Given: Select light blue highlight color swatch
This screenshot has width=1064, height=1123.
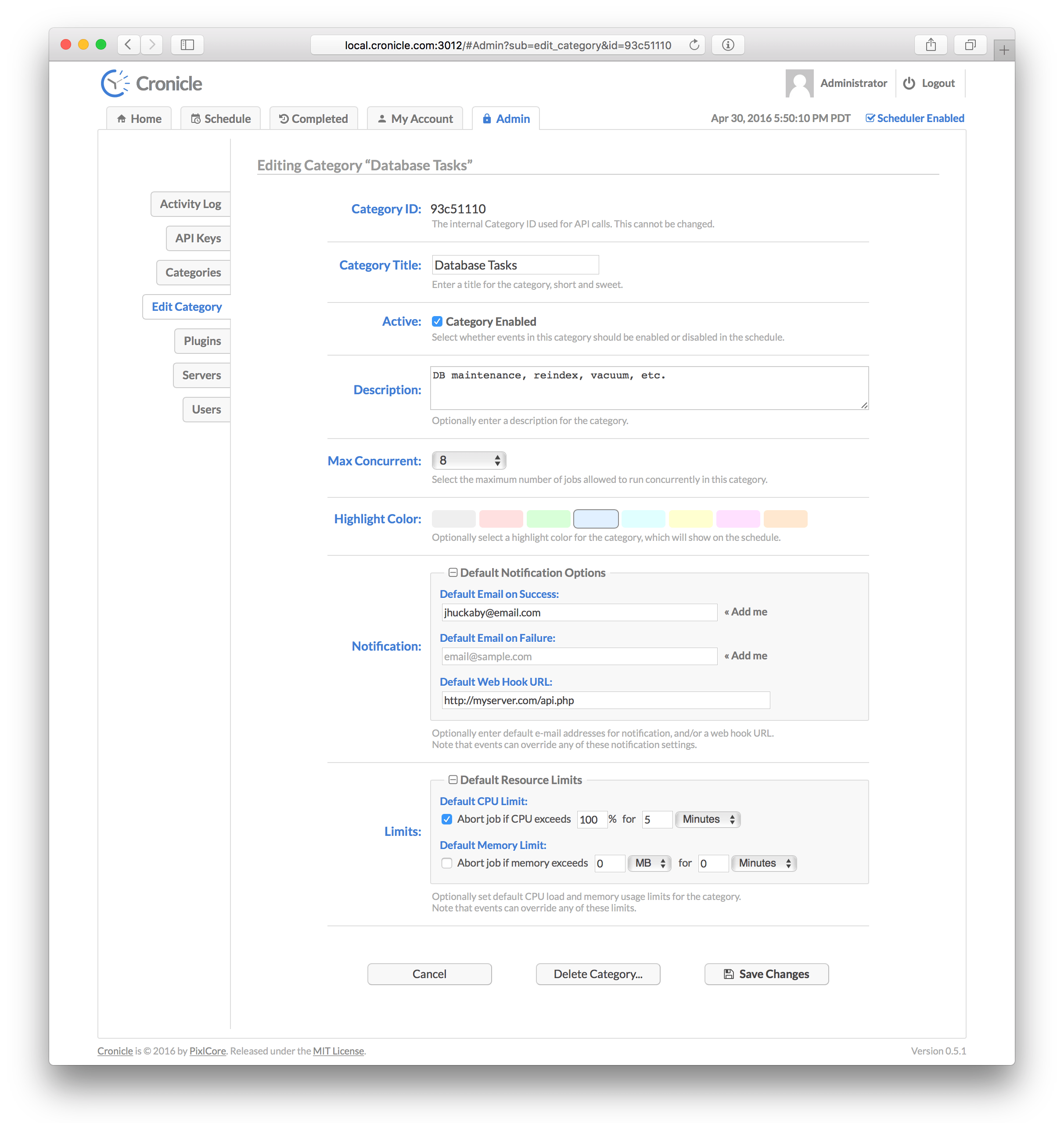Looking at the screenshot, I should [x=596, y=517].
